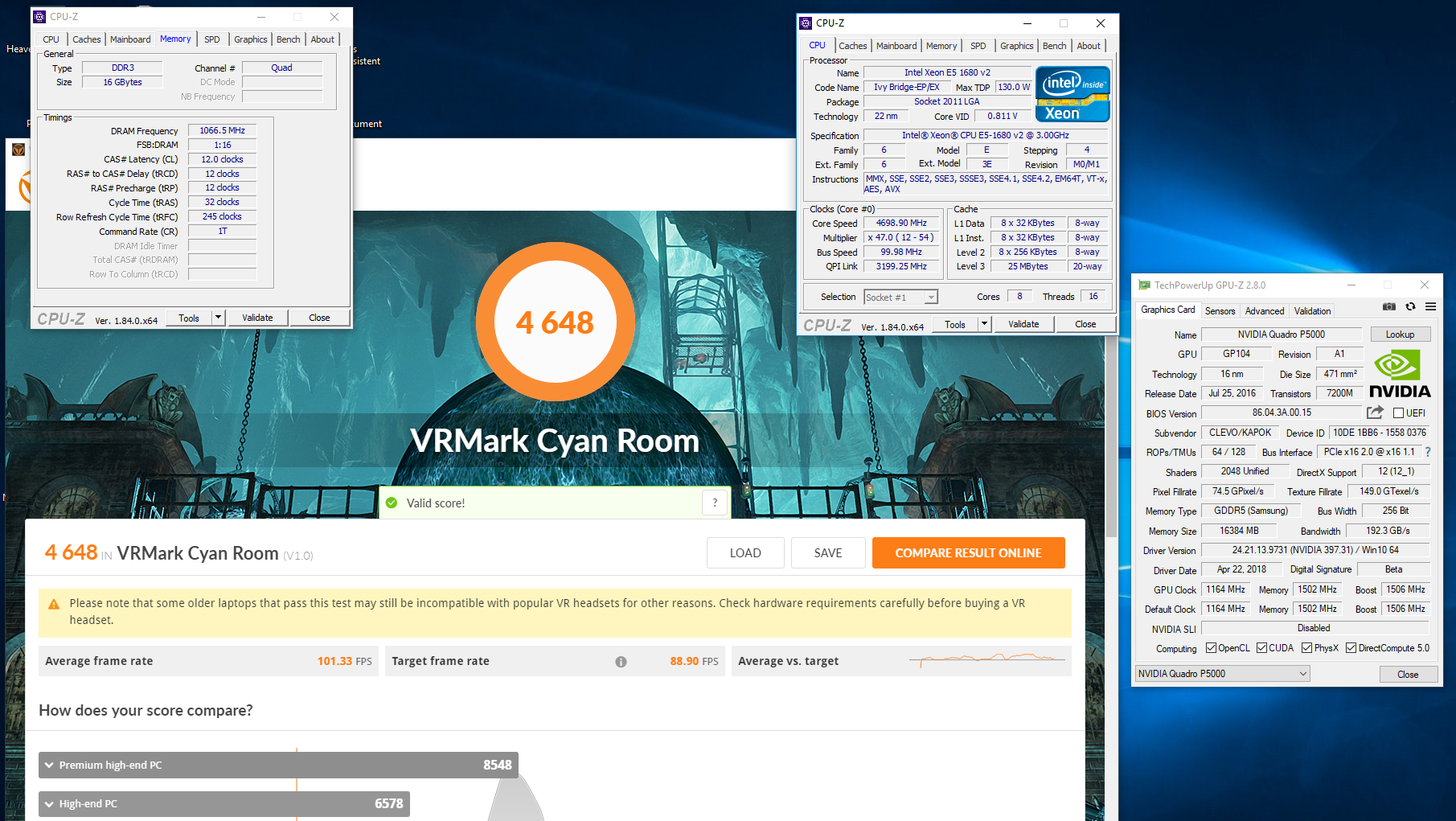Click the Average vs. target frame graph

click(987, 661)
